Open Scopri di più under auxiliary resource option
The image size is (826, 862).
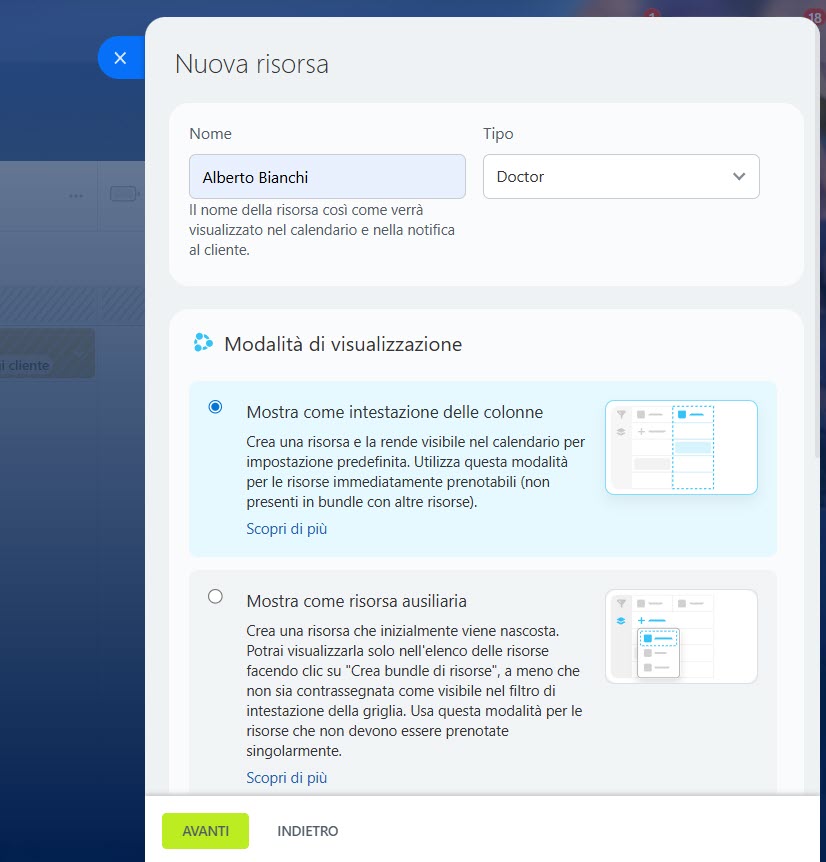[286, 778]
